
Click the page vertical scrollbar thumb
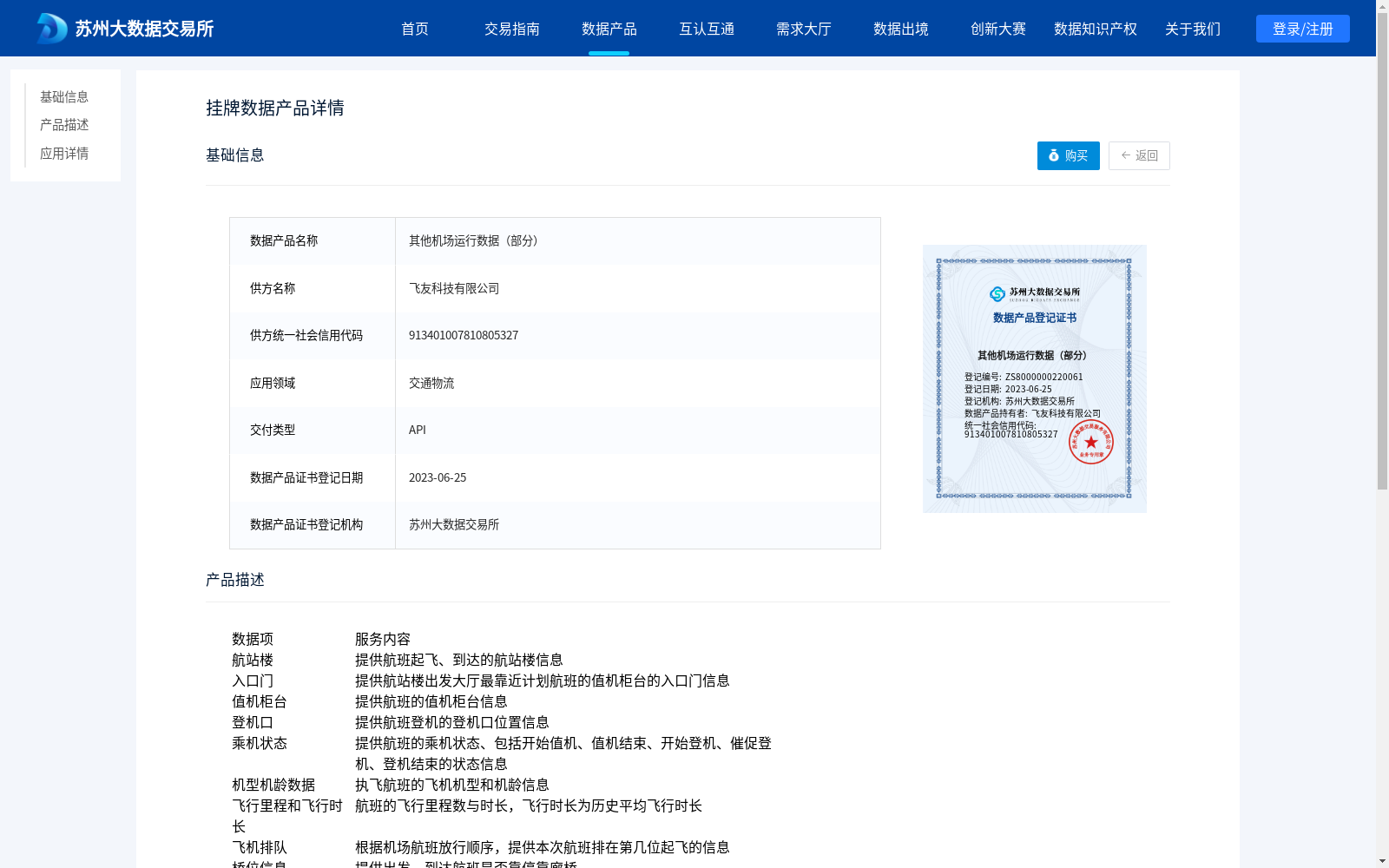[x=1382, y=252]
